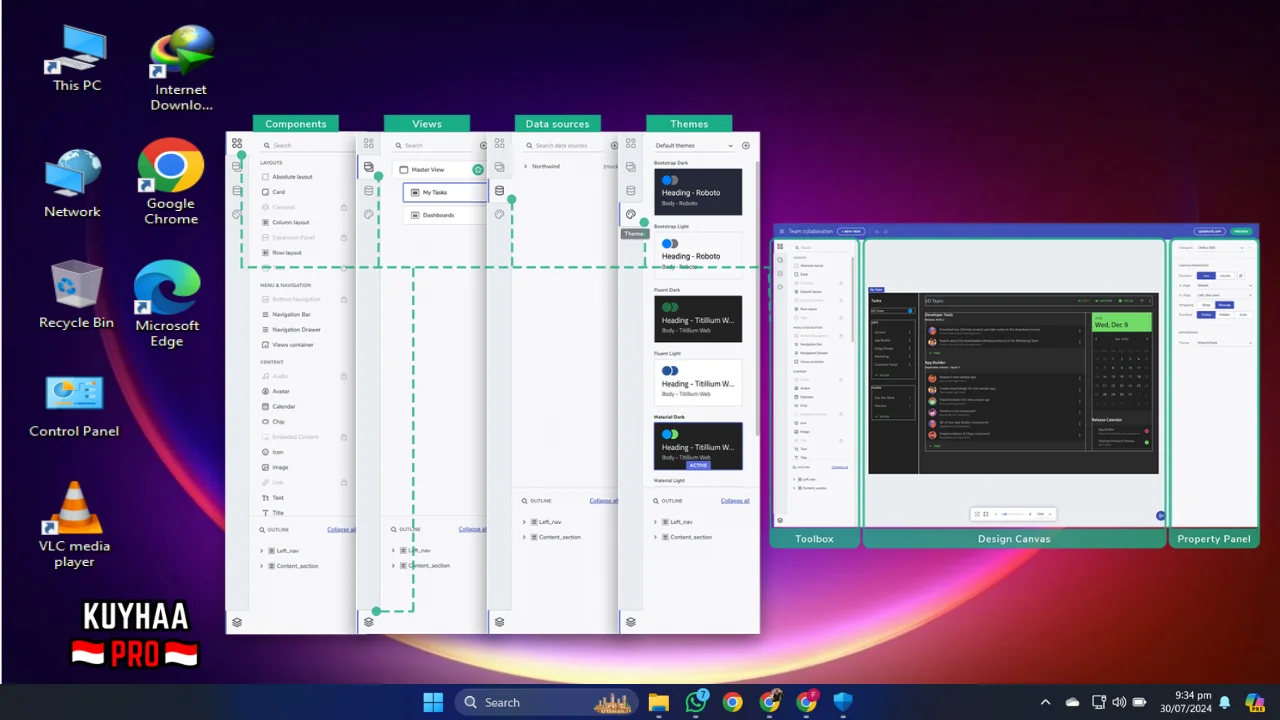Click the green home badge on Master View
This screenshot has height=720, width=1280.
[478, 169]
